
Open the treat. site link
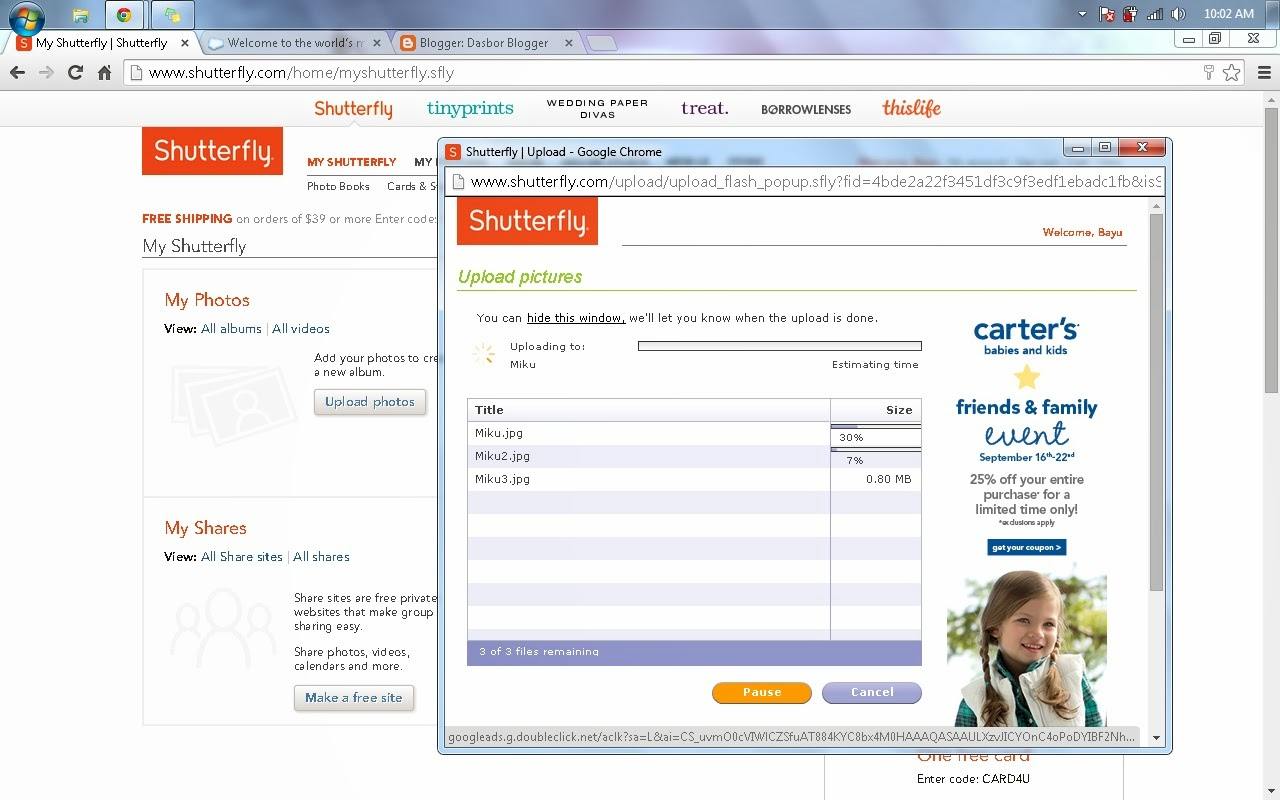pos(705,108)
